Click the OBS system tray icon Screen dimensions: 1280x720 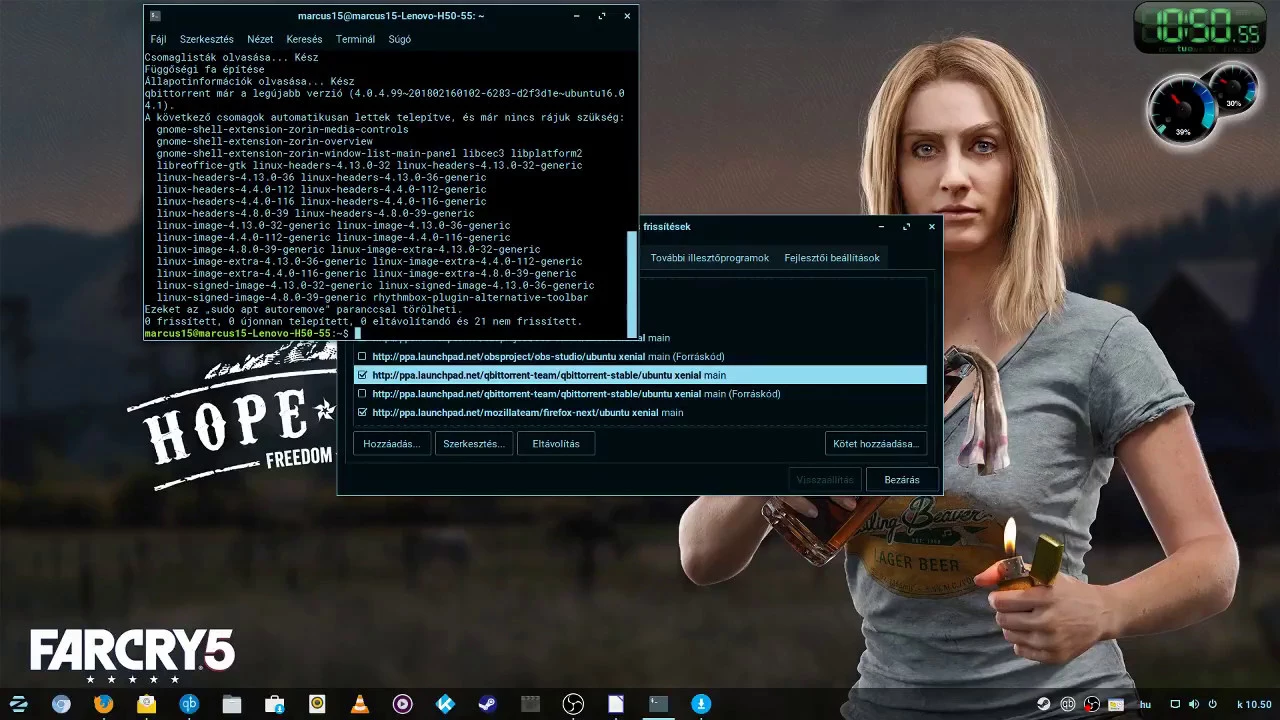pyautogui.click(x=1092, y=704)
